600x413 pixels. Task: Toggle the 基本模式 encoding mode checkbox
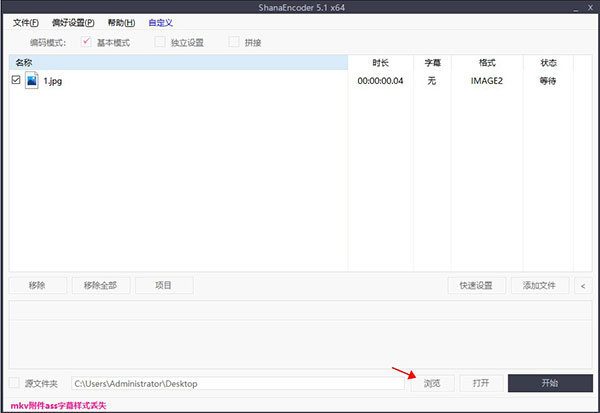click(86, 42)
